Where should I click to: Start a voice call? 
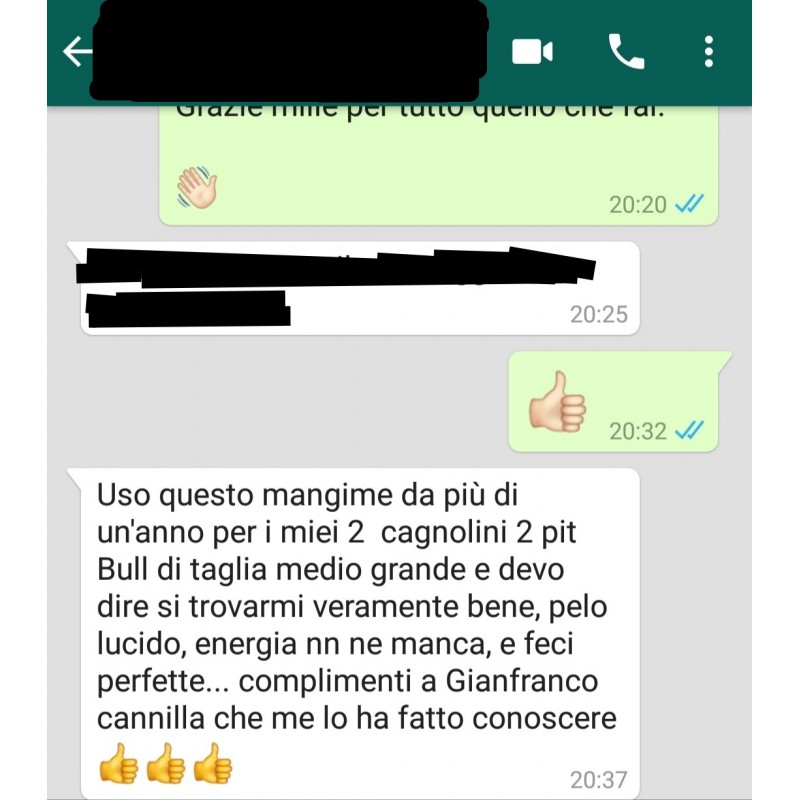(x=626, y=51)
